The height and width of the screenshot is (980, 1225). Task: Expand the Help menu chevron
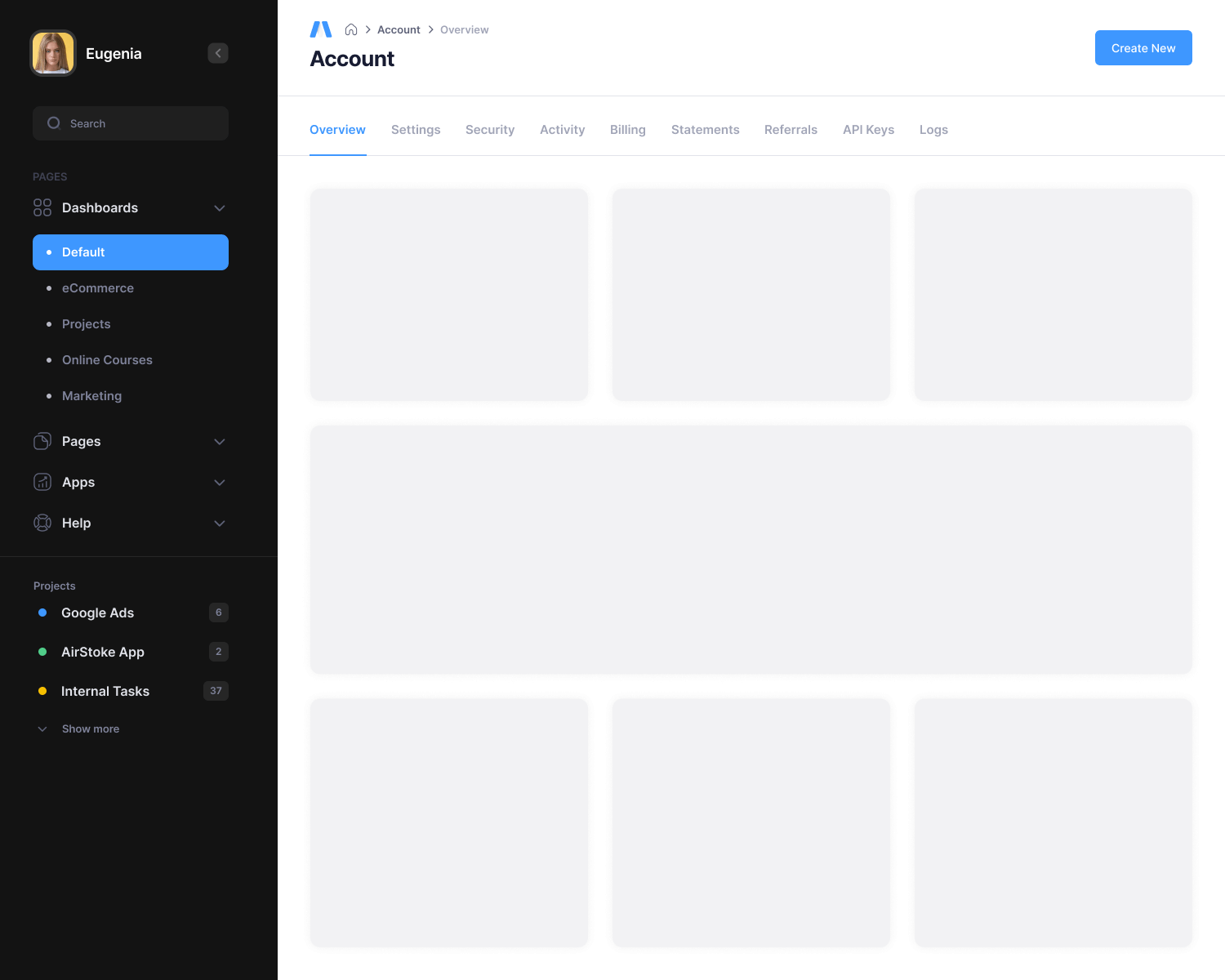(x=219, y=523)
